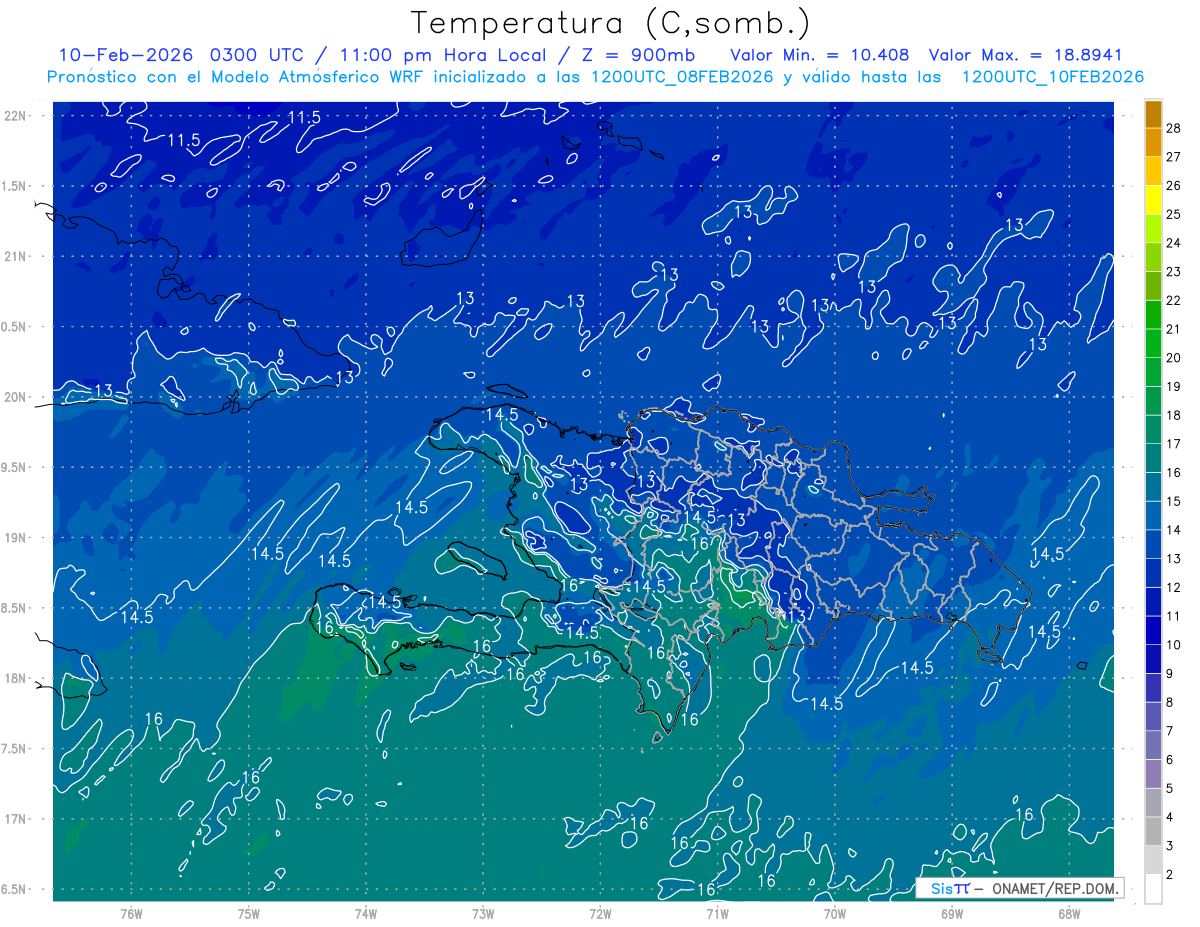The height and width of the screenshot is (927, 1200).
Task: Click the color scale label 25
Action: (x=1174, y=214)
